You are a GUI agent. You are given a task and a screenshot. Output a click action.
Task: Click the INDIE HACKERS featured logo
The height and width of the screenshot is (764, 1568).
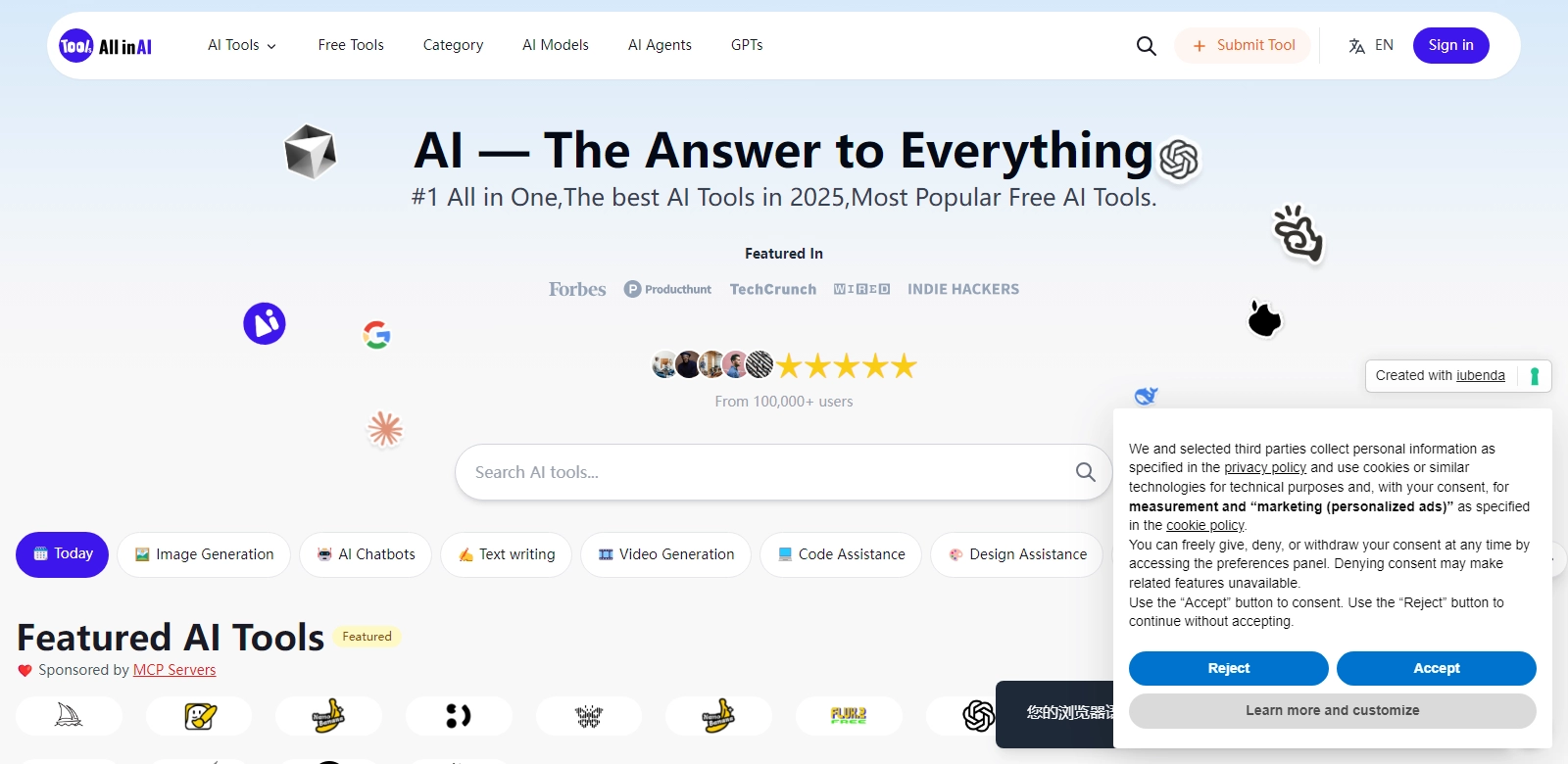(963, 289)
